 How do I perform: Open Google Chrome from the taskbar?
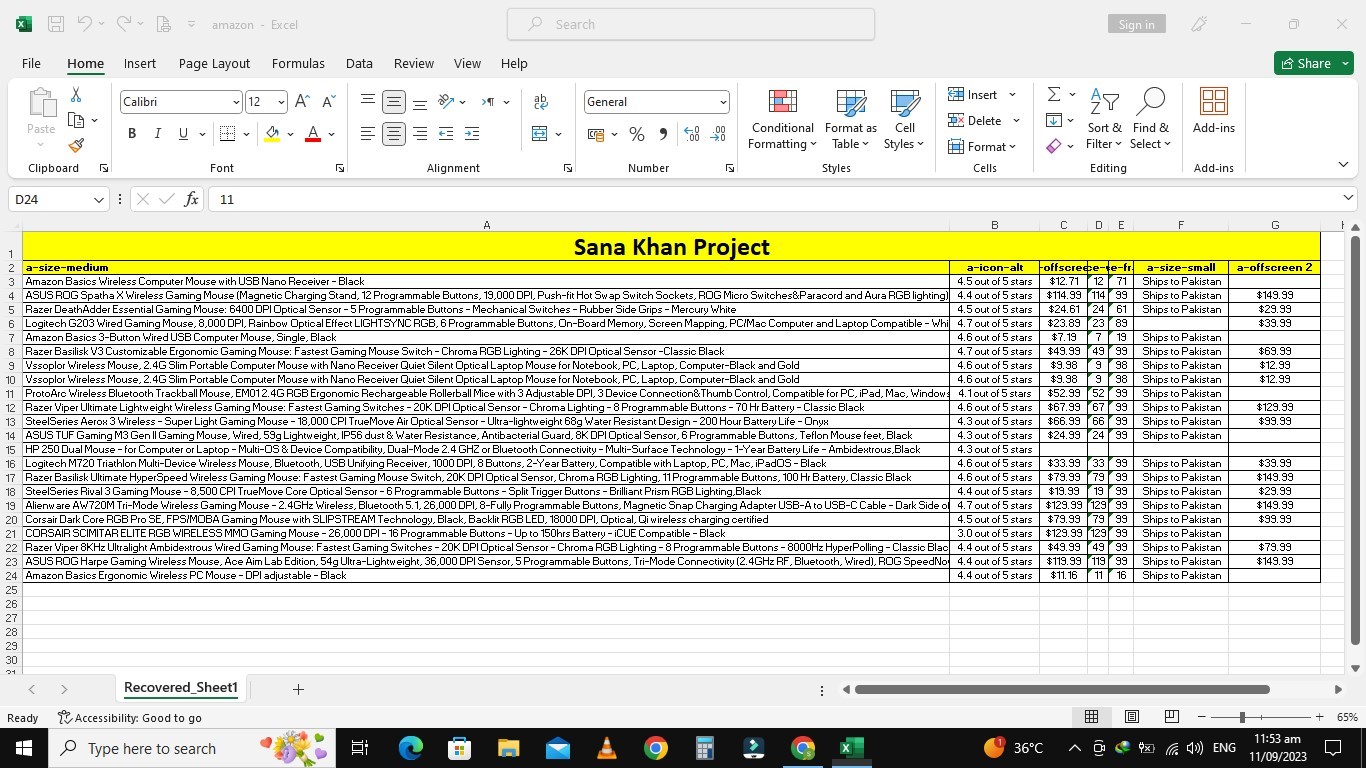(x=655, y=748)
